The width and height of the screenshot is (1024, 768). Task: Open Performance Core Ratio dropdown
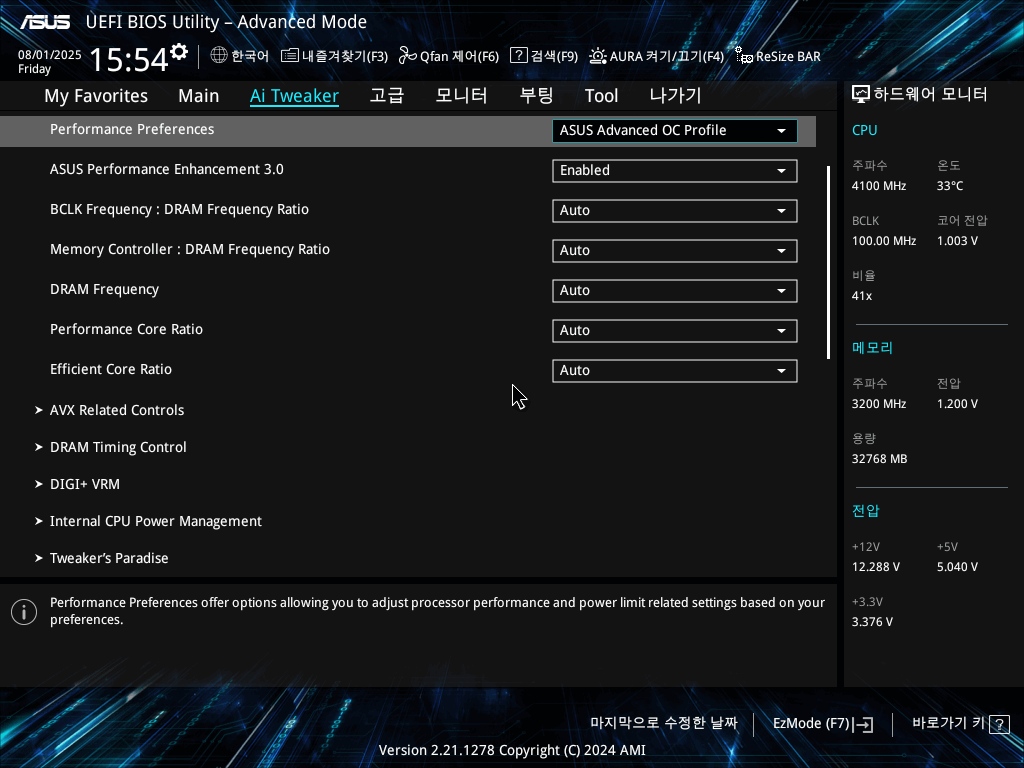[675, 330]
